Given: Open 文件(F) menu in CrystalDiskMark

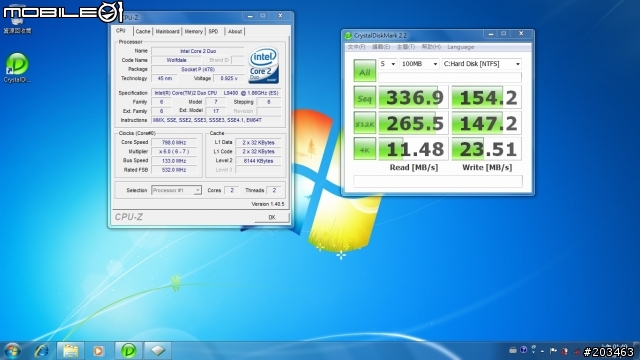Looking at the screenshot, I should coord(356,47).
